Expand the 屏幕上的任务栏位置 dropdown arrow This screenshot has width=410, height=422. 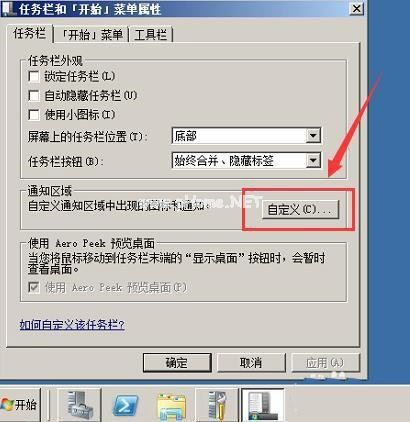(313, 136)
